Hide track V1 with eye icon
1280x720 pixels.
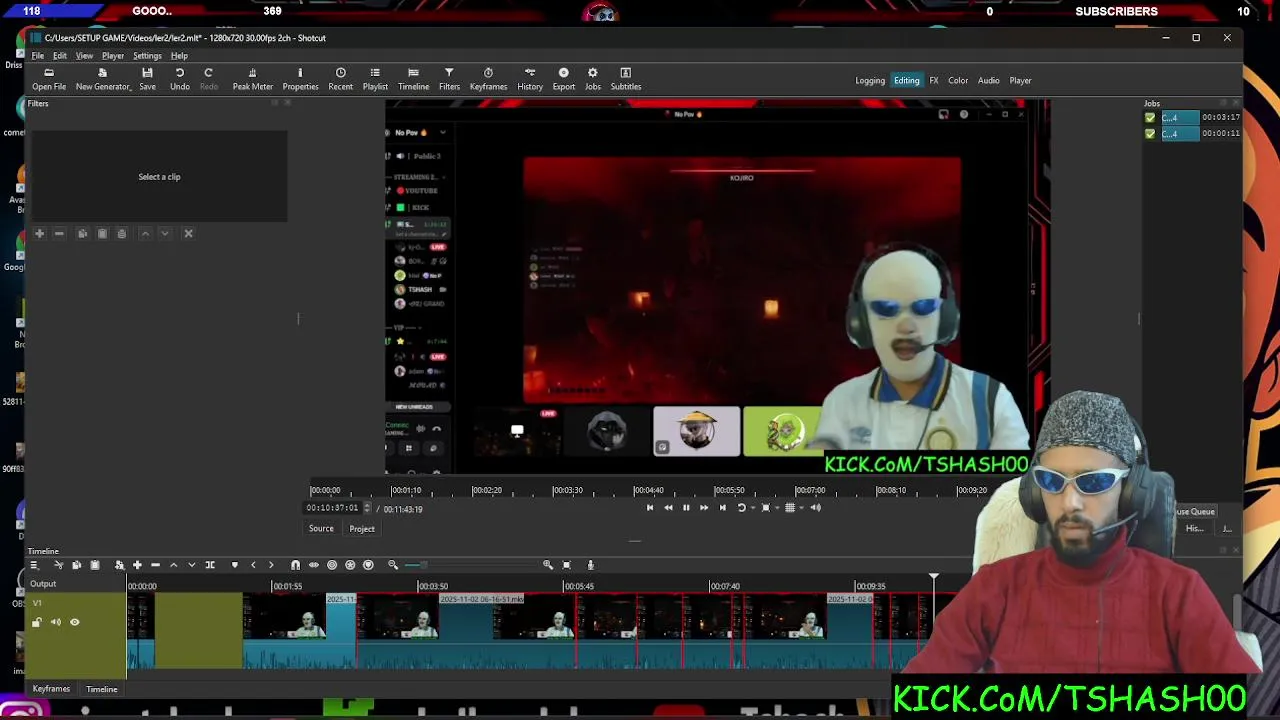point(74,623)
